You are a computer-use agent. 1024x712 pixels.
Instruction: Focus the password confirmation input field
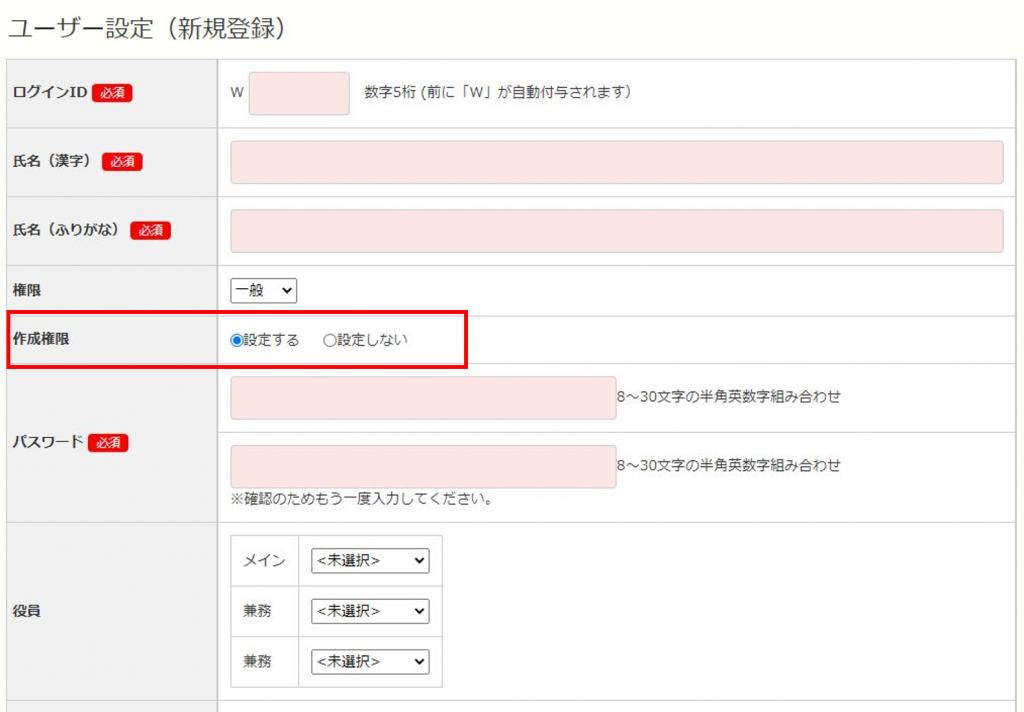423,466
